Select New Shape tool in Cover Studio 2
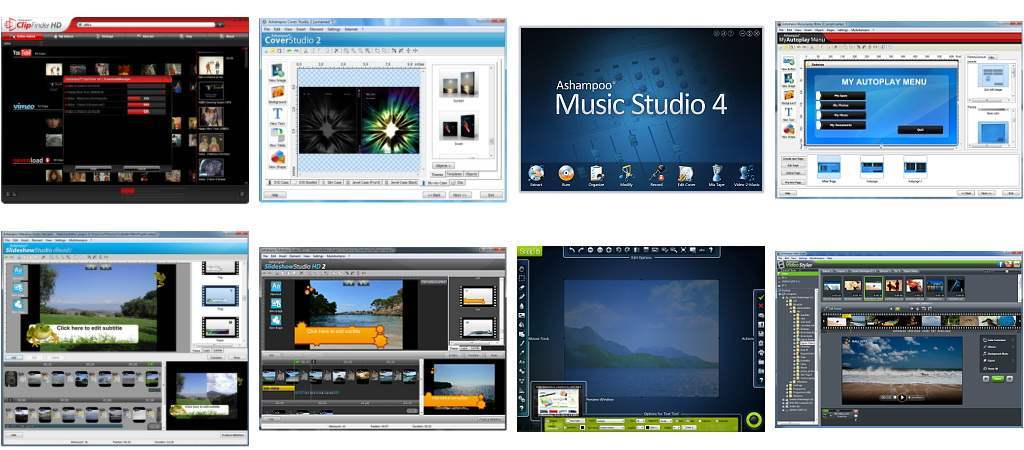The image size is (1024, 450). coord(278,161)
